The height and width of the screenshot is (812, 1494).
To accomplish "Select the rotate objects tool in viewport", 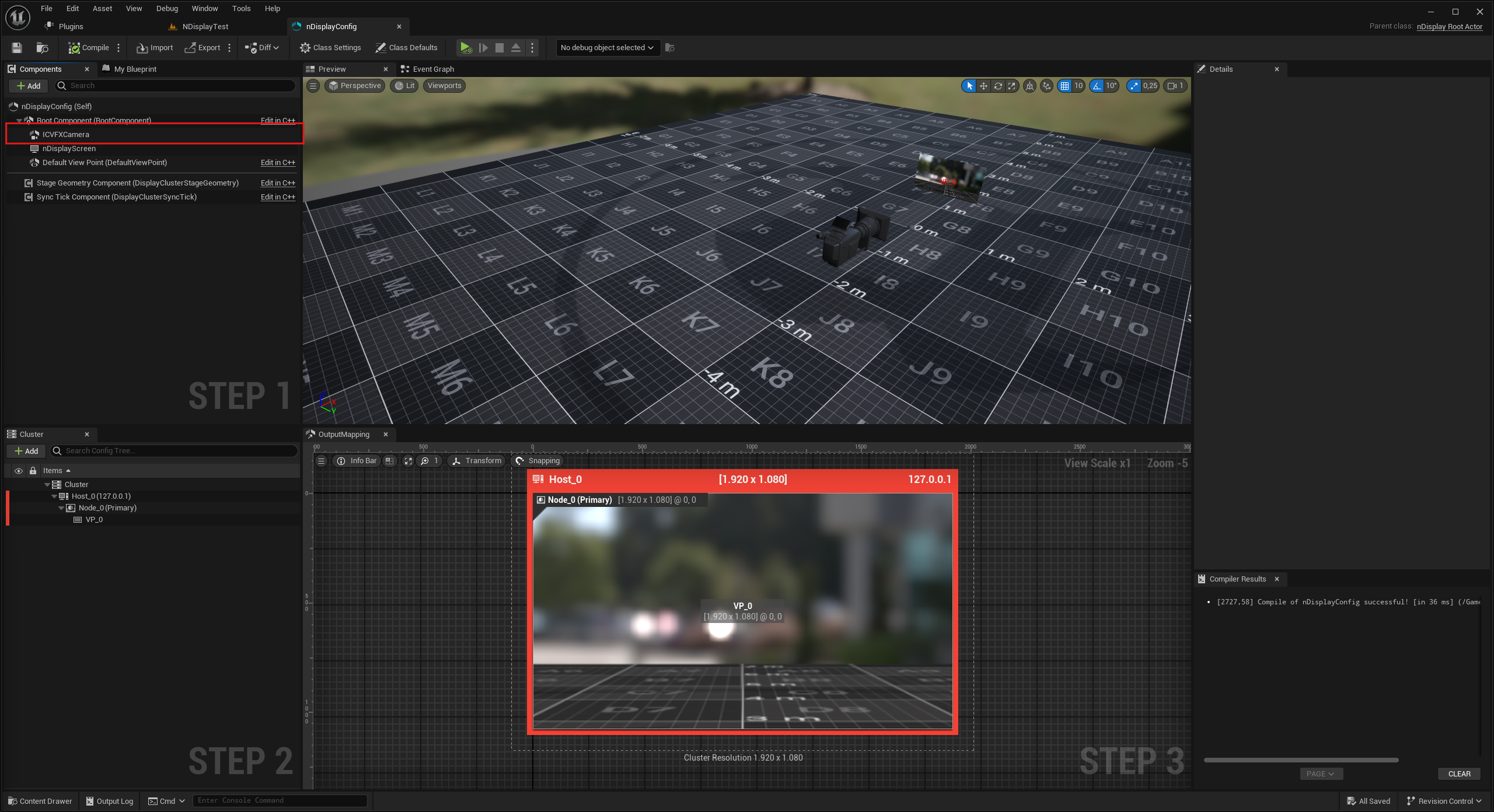I will (x=998, y=86).
